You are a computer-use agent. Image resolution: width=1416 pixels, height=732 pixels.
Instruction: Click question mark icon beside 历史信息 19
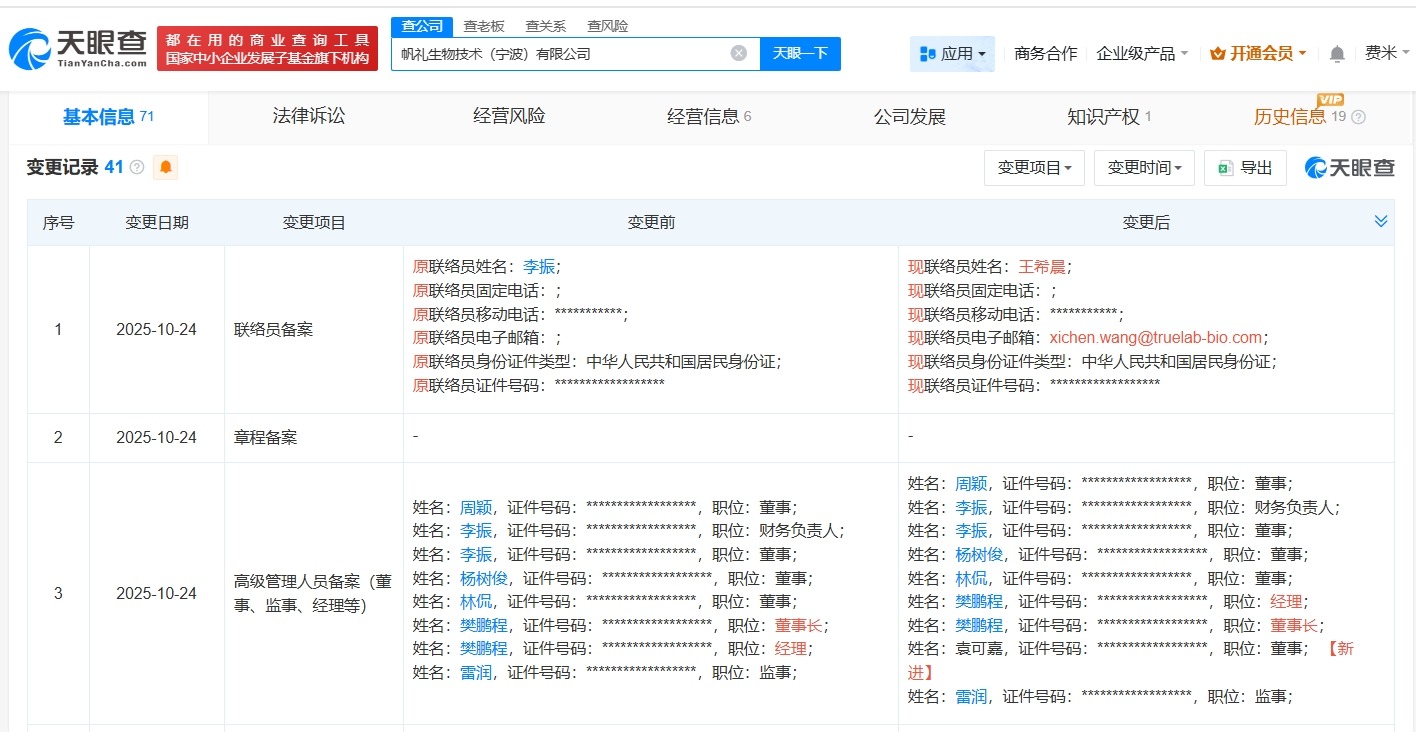pyautogui.click(x=1358, y=117)
